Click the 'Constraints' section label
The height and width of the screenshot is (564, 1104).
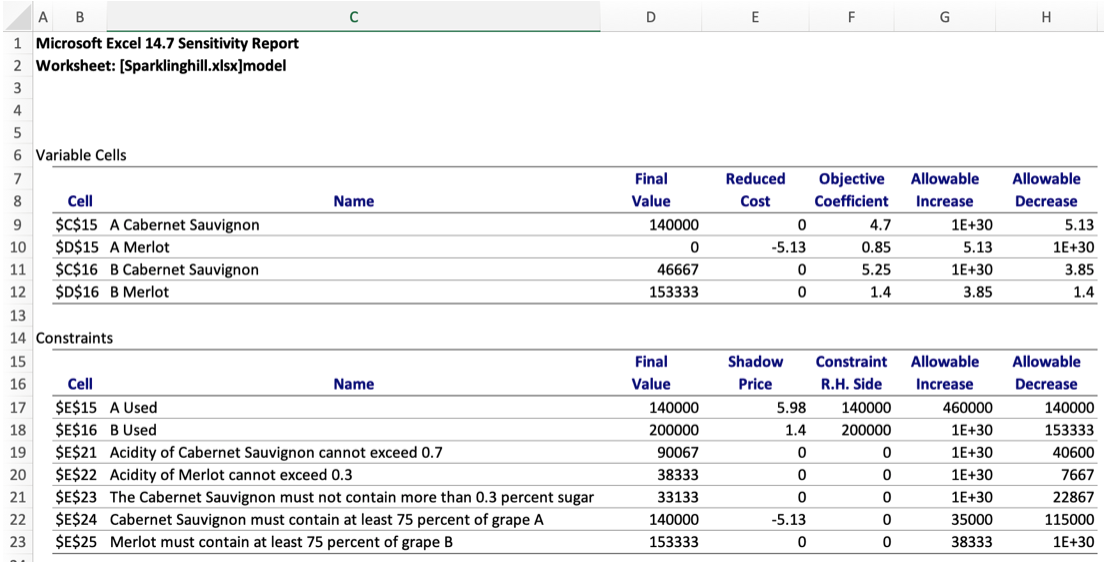tap(74, 338)
